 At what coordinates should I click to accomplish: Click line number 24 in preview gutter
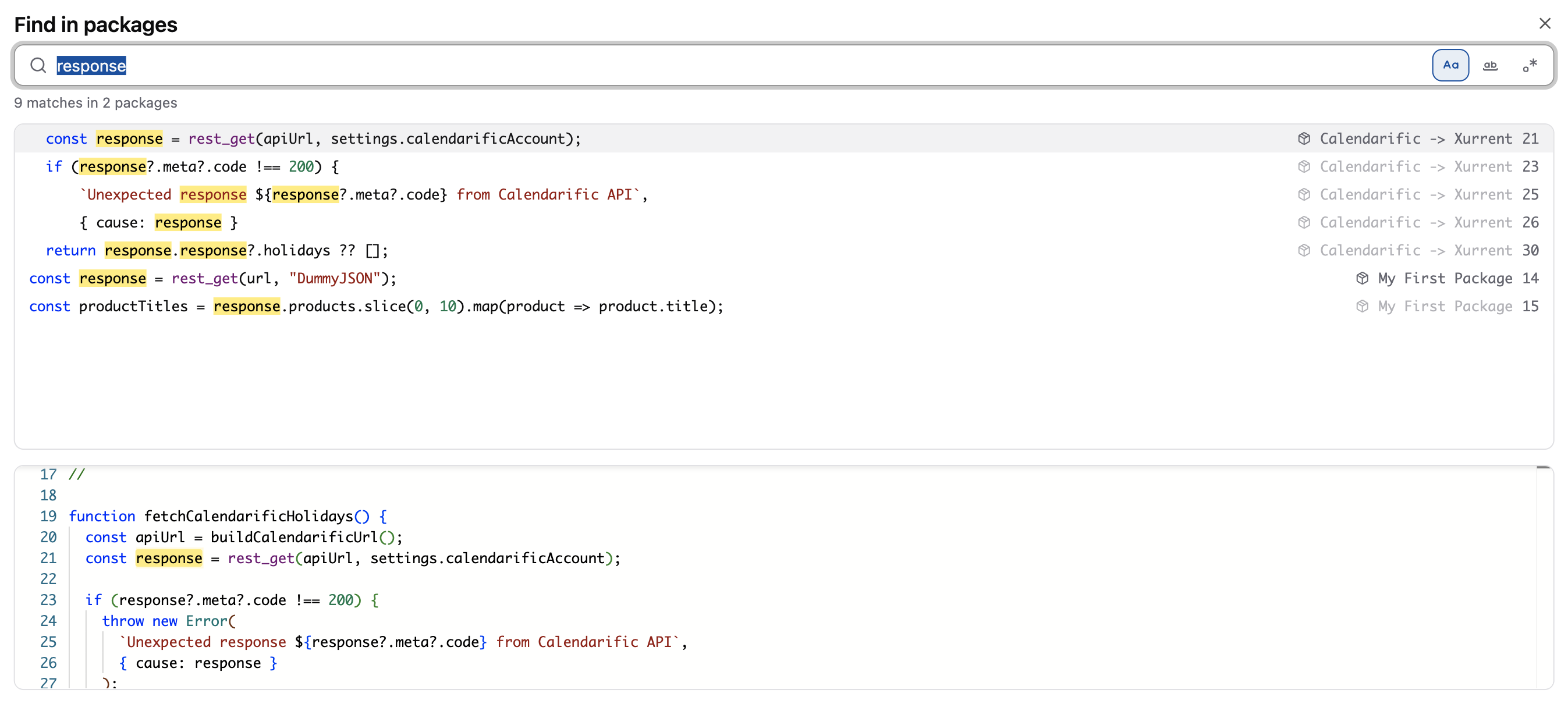[48, 621]
